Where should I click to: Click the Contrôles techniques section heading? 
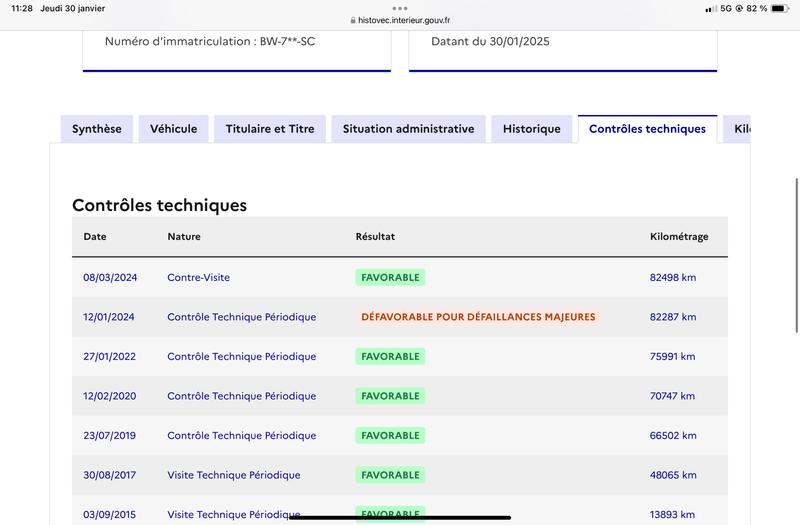(x=159, y=205)
